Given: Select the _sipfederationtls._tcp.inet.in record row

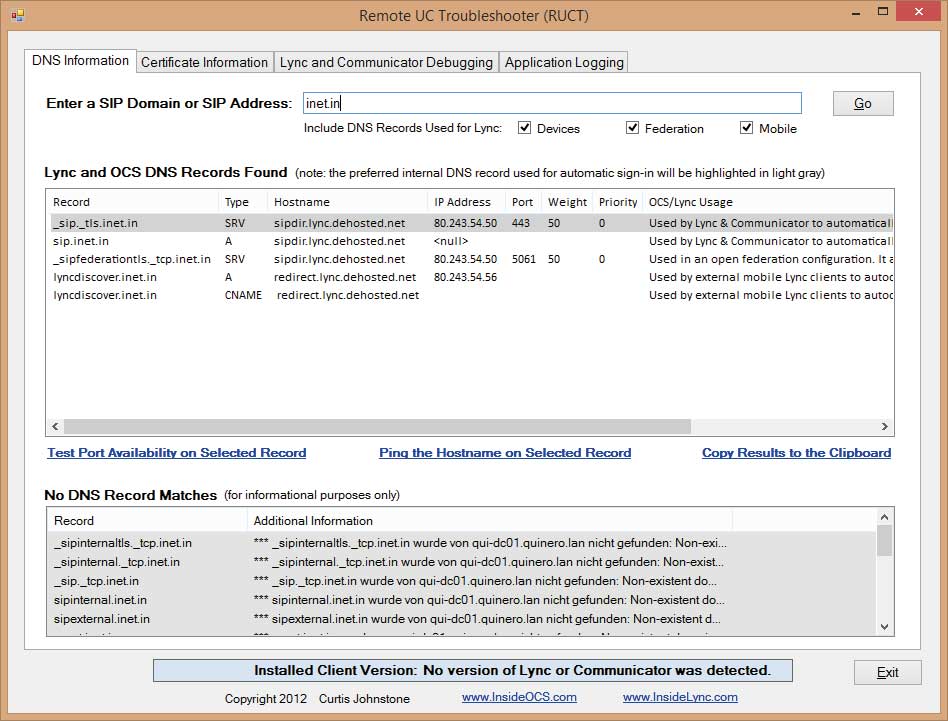Looking at the screenshot, I should 472,259.
